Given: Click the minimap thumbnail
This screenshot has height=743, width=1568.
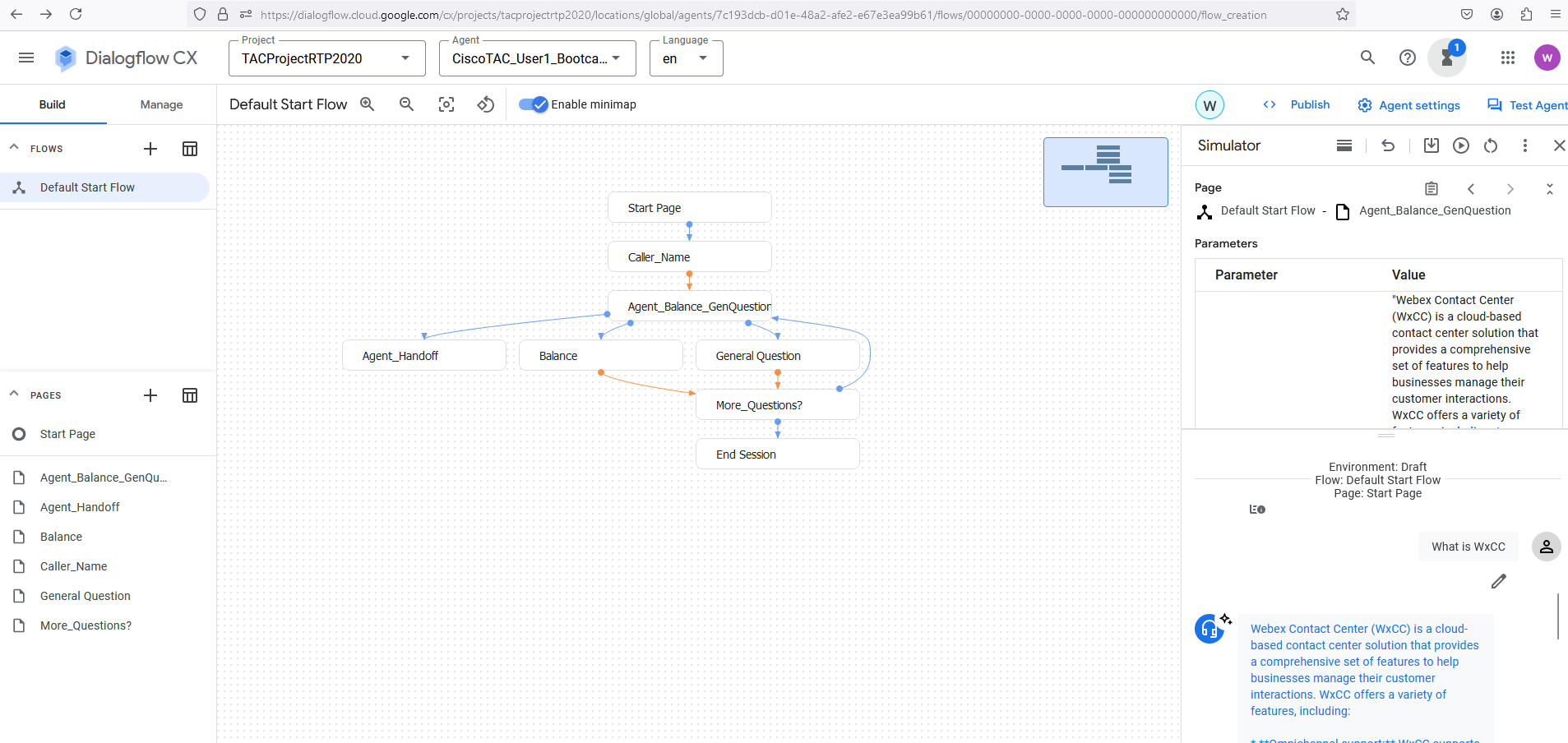Looking at the screenshot, I should click(x=1106, y=172).
